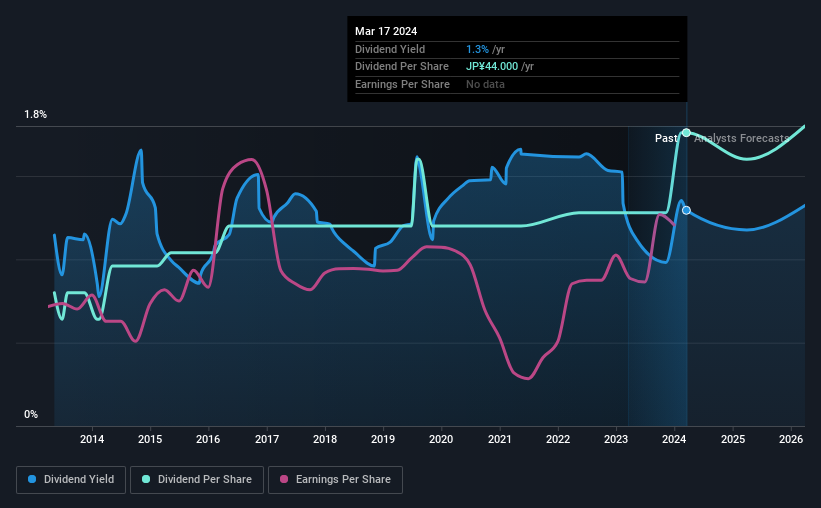
Task: Click the 2017 x-axis label
Action: coord(267,439)
